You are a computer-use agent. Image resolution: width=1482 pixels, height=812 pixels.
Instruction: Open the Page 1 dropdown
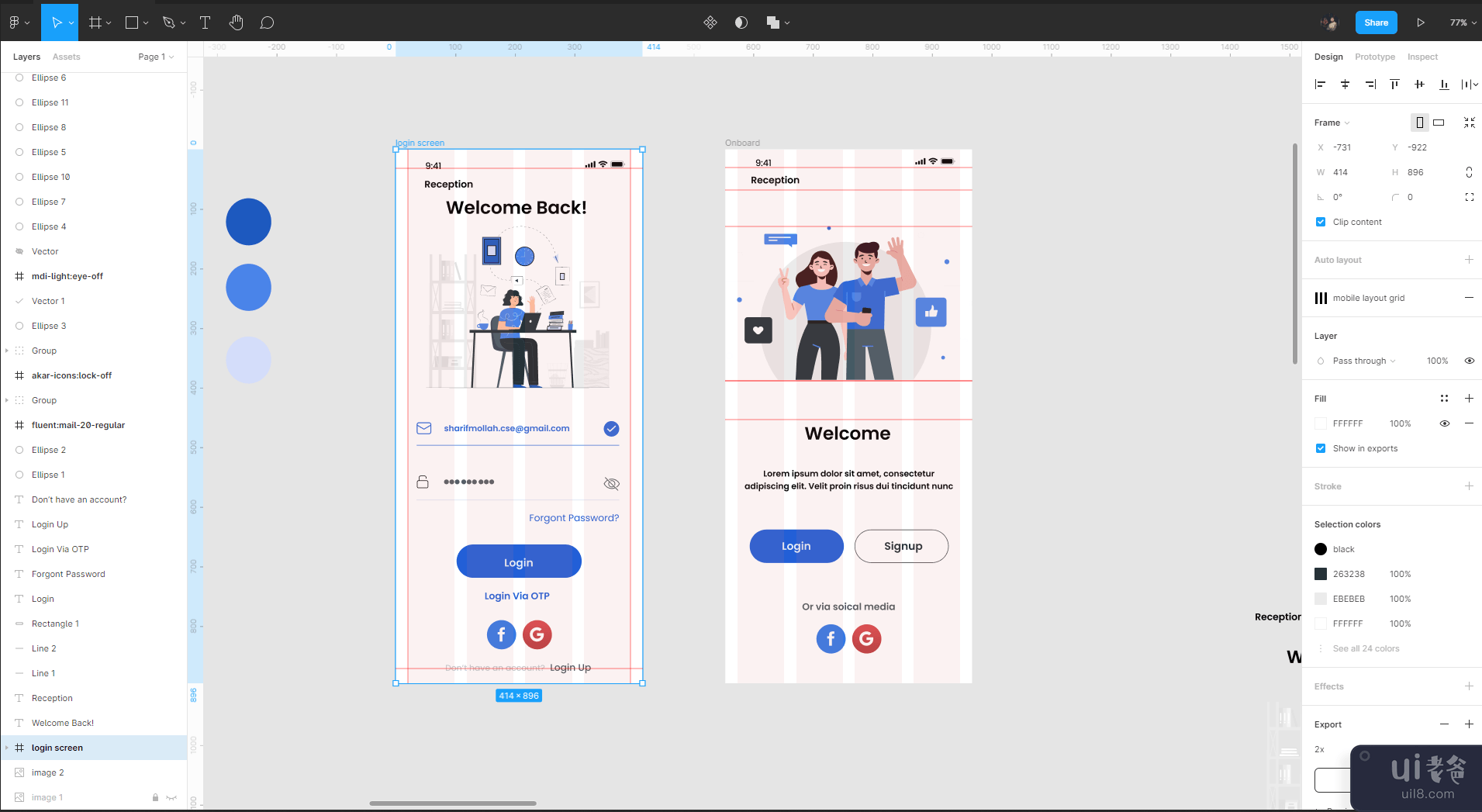[x=156, y=57]
